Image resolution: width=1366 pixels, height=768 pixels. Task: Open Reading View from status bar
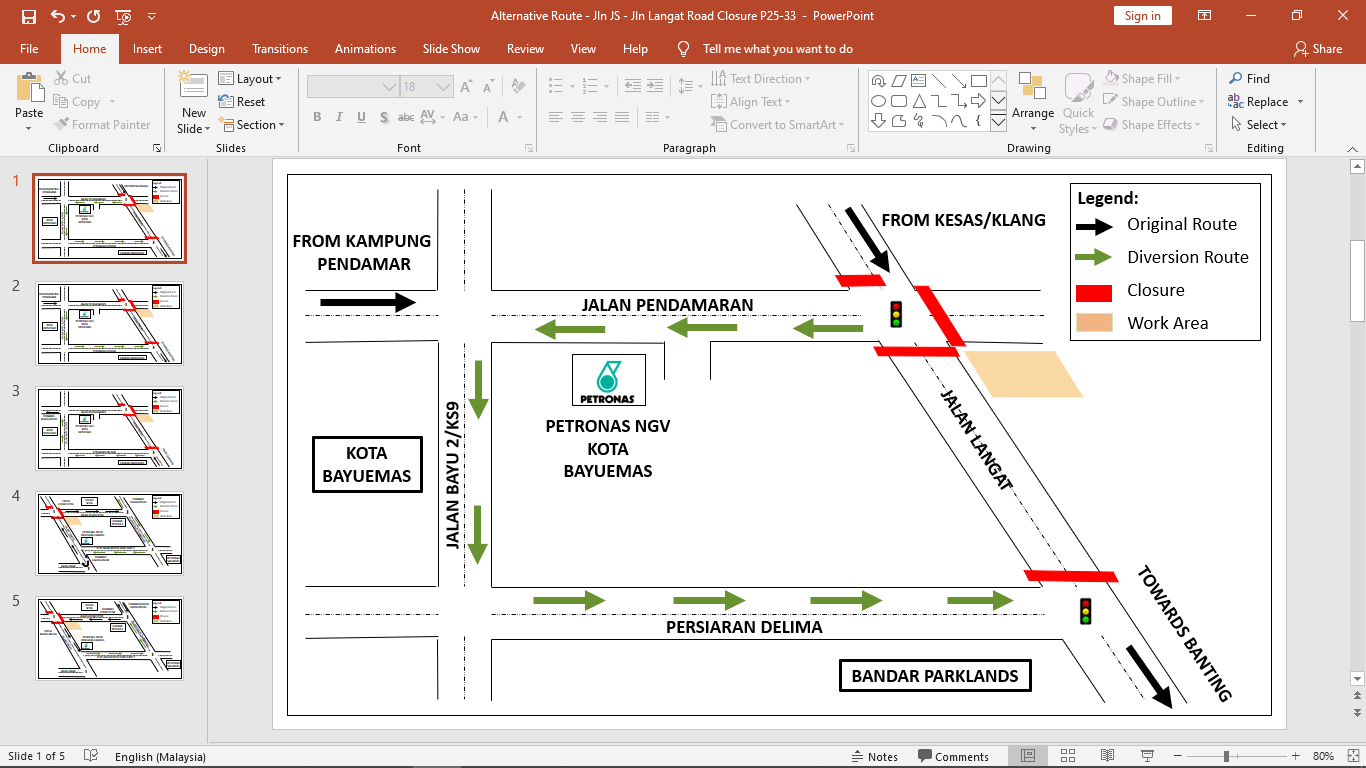coord(1107,756)
